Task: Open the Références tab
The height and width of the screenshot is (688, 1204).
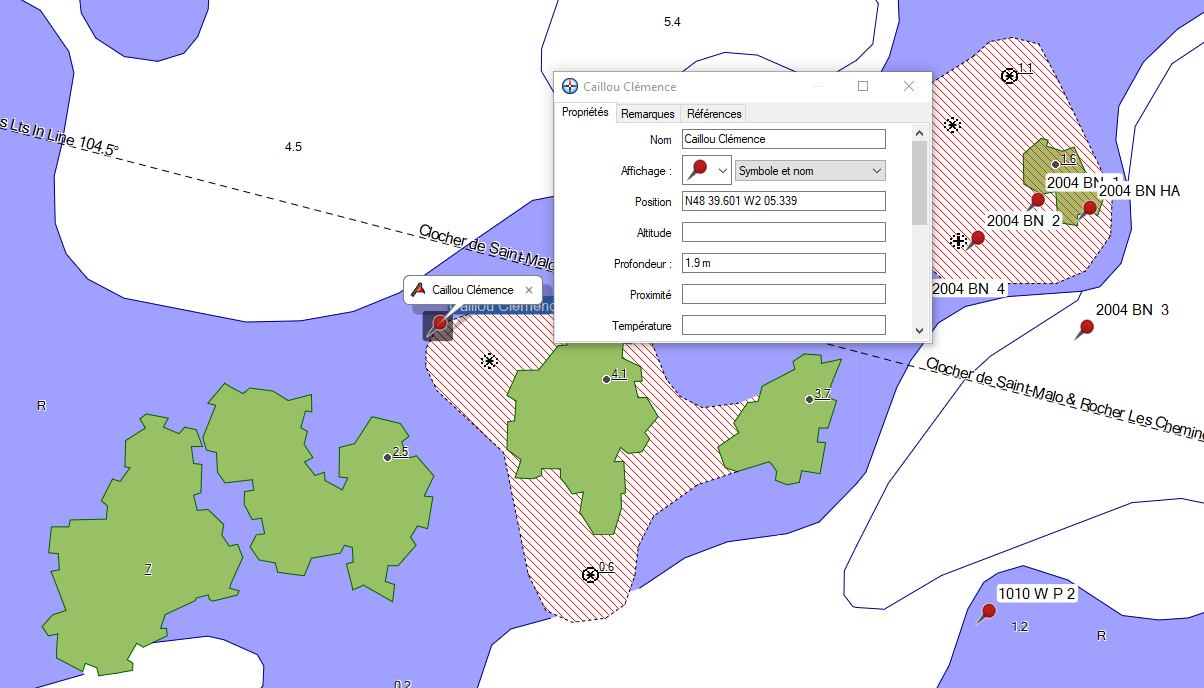Action: point(714,114)
